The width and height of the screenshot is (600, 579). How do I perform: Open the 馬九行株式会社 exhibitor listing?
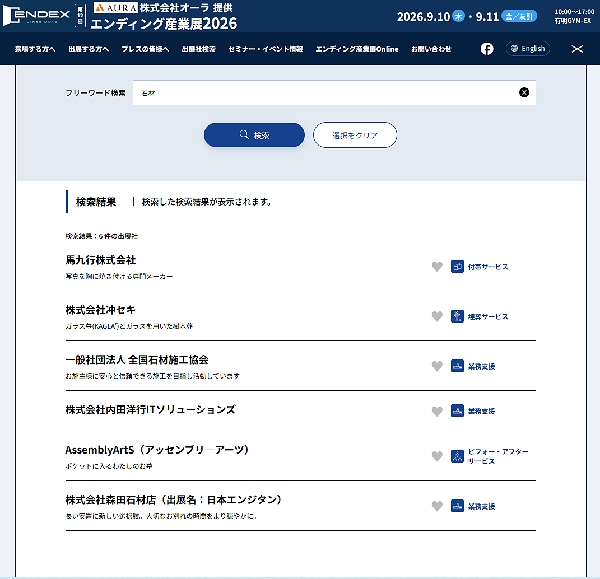101,260
